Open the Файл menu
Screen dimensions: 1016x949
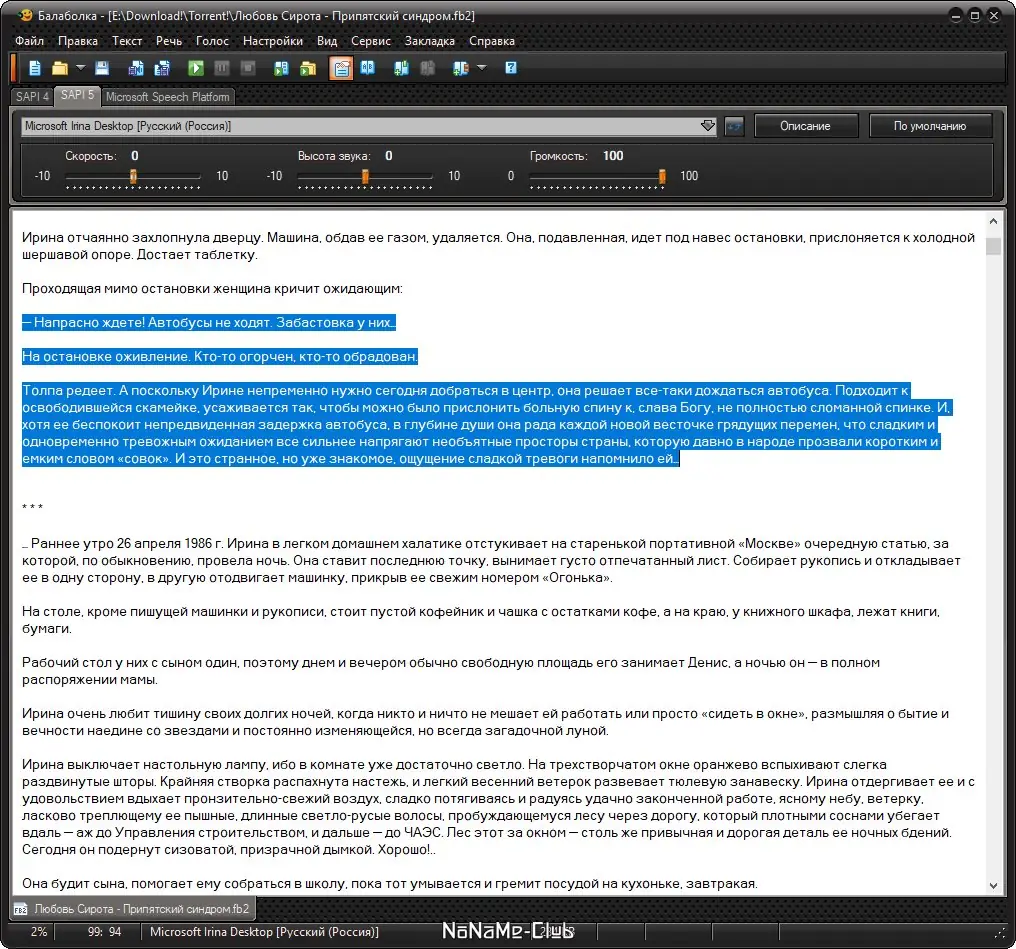pyautogui.click(x=30, y=41)
